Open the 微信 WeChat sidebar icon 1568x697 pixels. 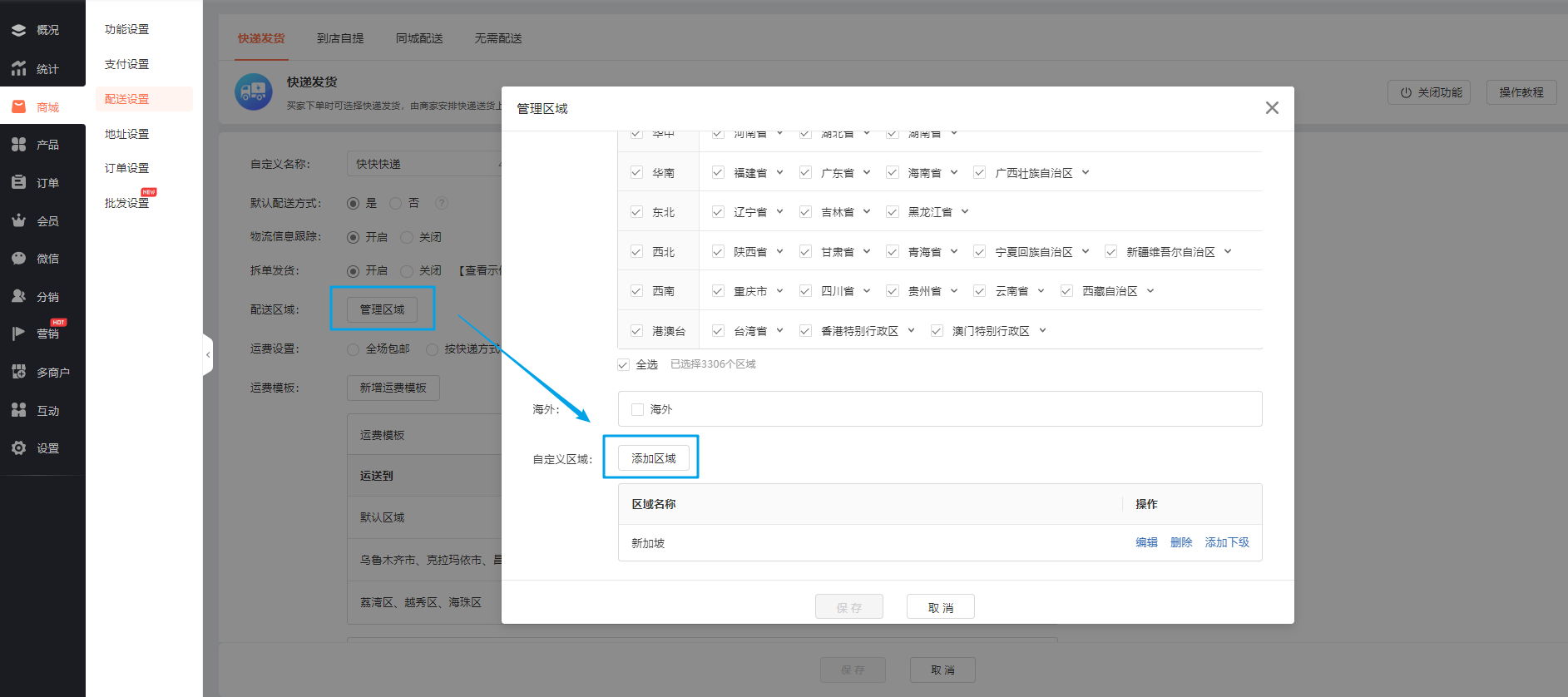pos(18,259)
